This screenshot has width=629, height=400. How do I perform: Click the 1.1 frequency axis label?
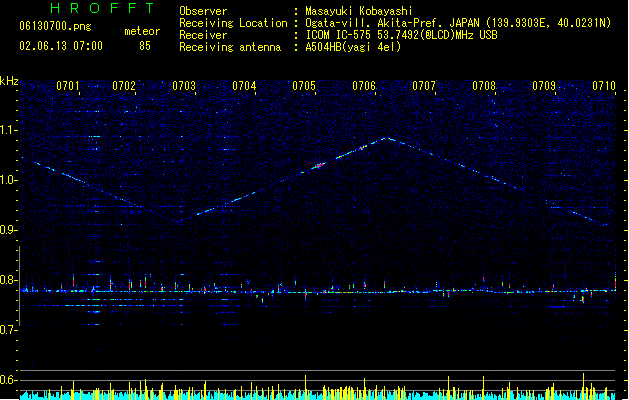click(x=9, y=130)
